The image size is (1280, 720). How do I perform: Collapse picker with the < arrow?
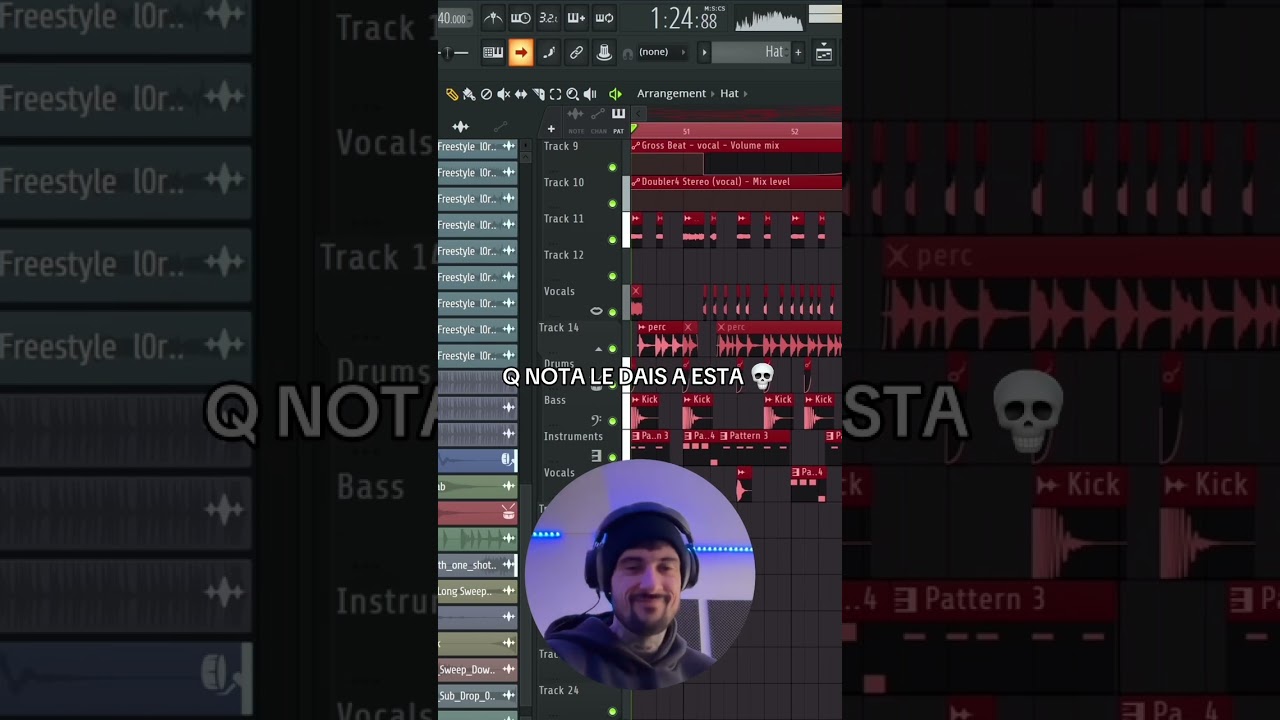click(641, 114)
